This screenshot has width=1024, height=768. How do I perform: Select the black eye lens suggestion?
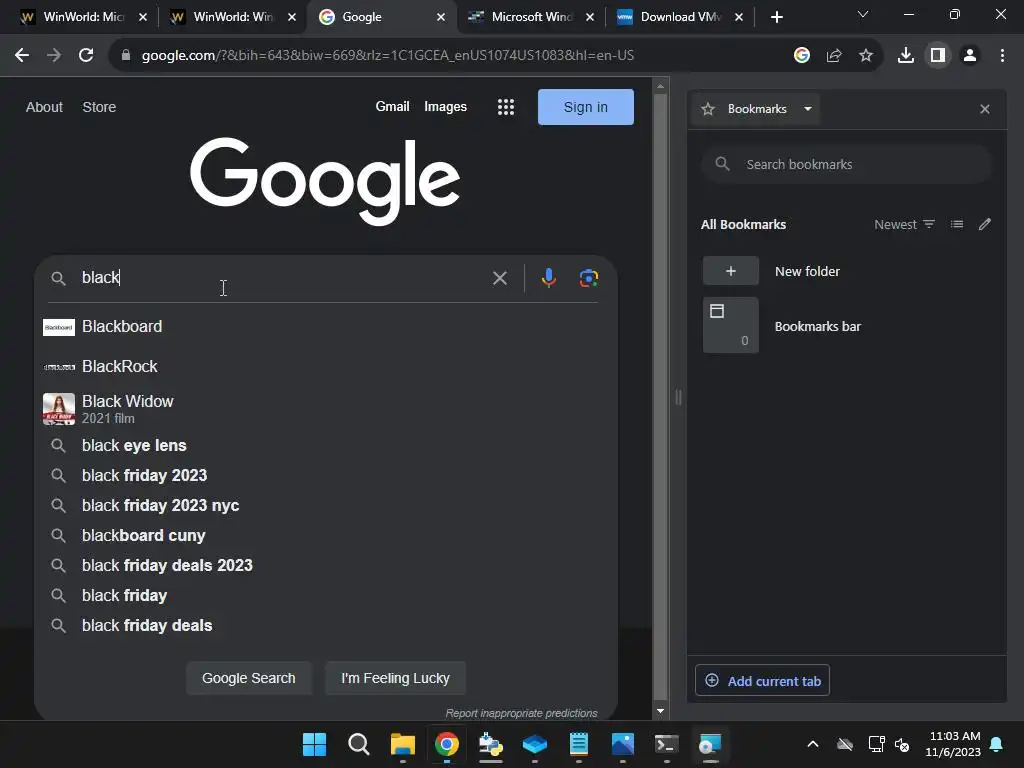tap(325, 445)
